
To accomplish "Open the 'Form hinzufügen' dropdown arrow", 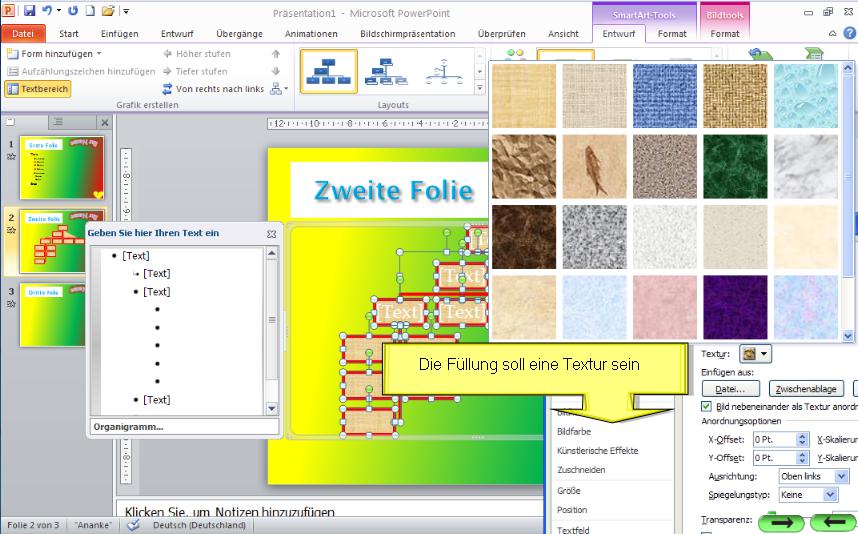I will 99,53.
